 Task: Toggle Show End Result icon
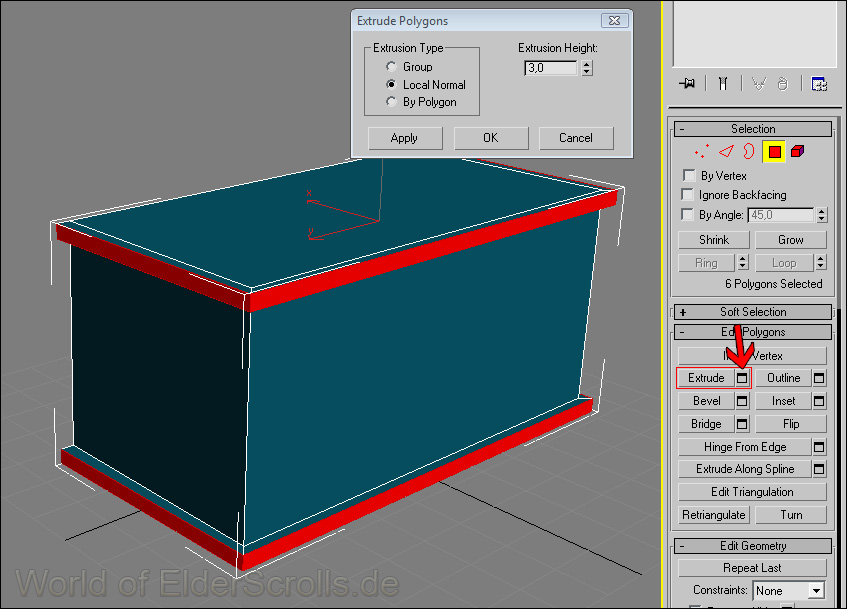723,84
